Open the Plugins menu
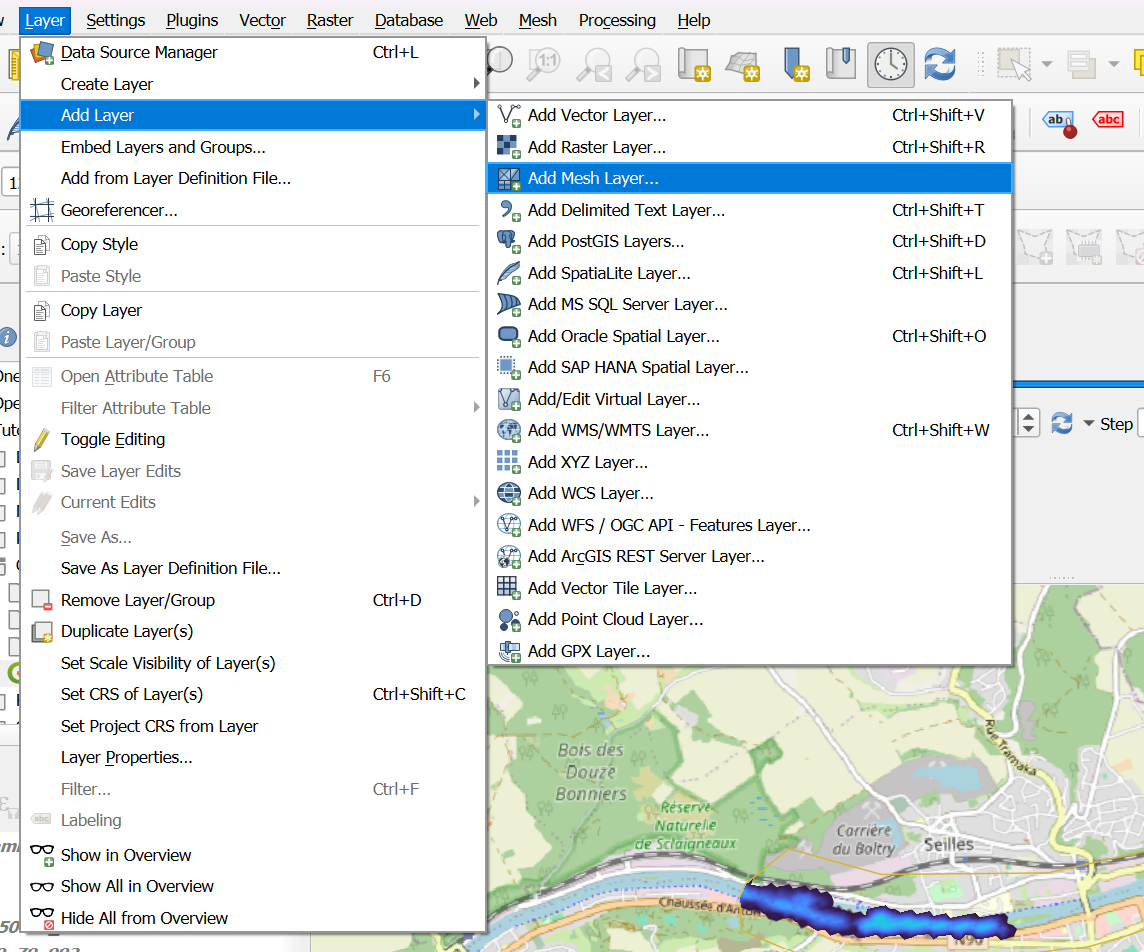The height and width of the screenshot is (952, 1144). point(192,20)
